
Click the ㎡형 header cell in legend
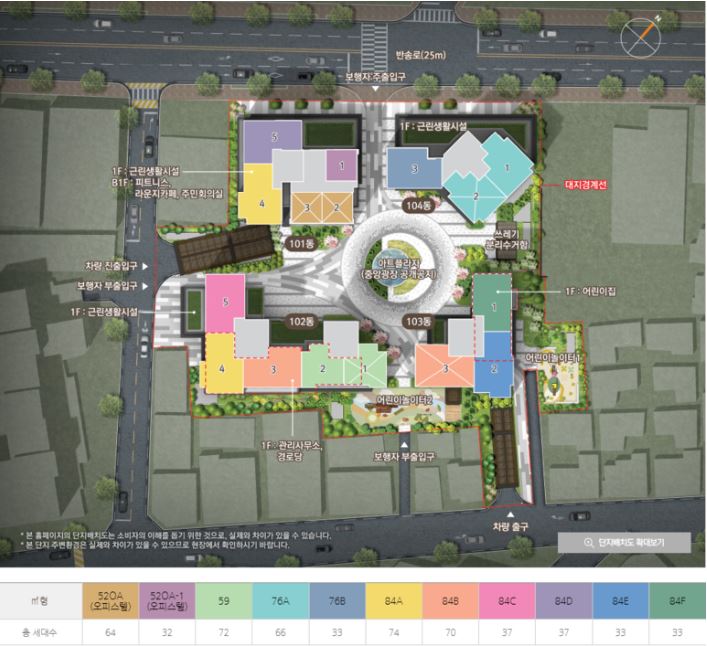click(41, 600)
